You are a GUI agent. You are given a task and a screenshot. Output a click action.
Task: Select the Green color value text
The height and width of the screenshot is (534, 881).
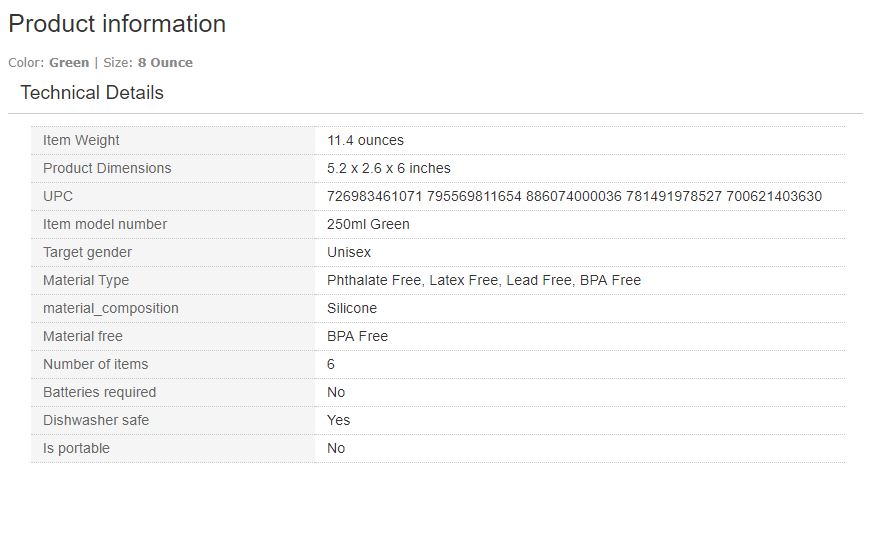[69, 63]
